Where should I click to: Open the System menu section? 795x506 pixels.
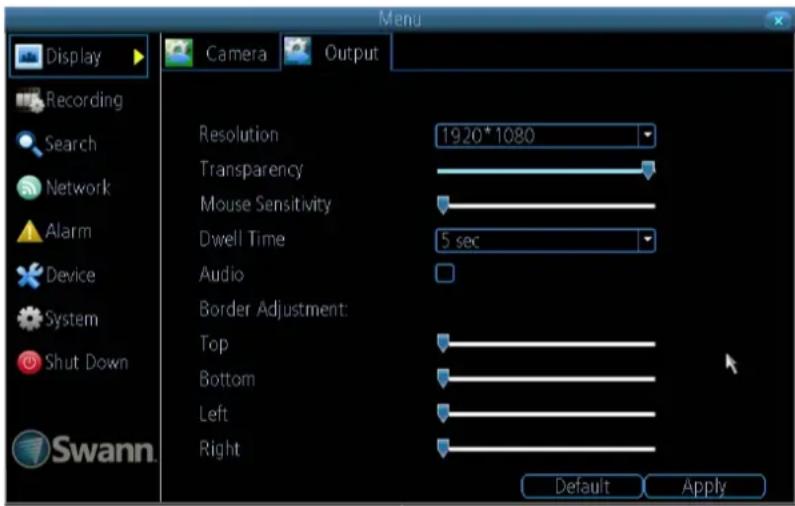[57, 319]
